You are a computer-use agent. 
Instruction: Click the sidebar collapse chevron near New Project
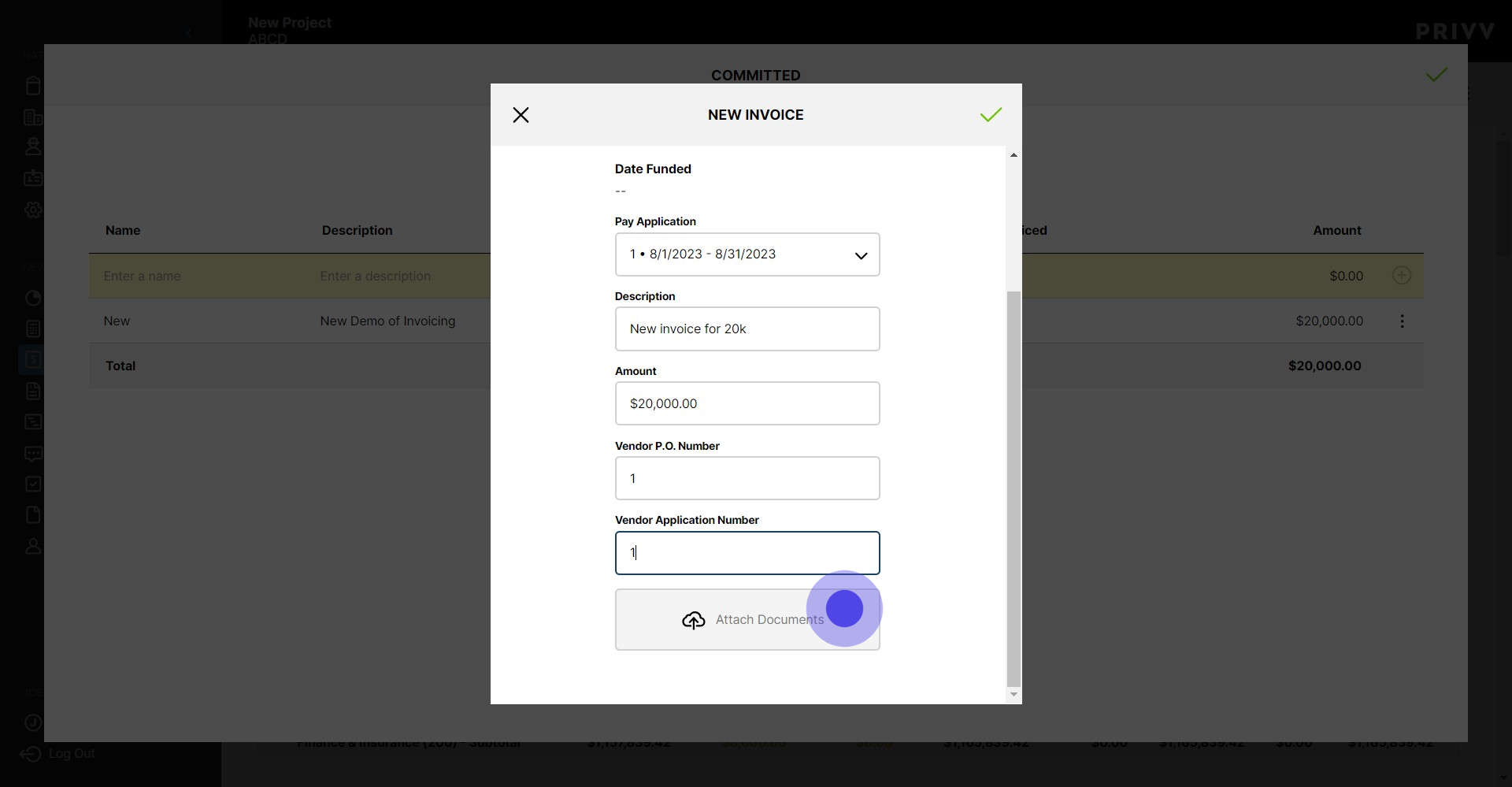(x=189, y=33)
